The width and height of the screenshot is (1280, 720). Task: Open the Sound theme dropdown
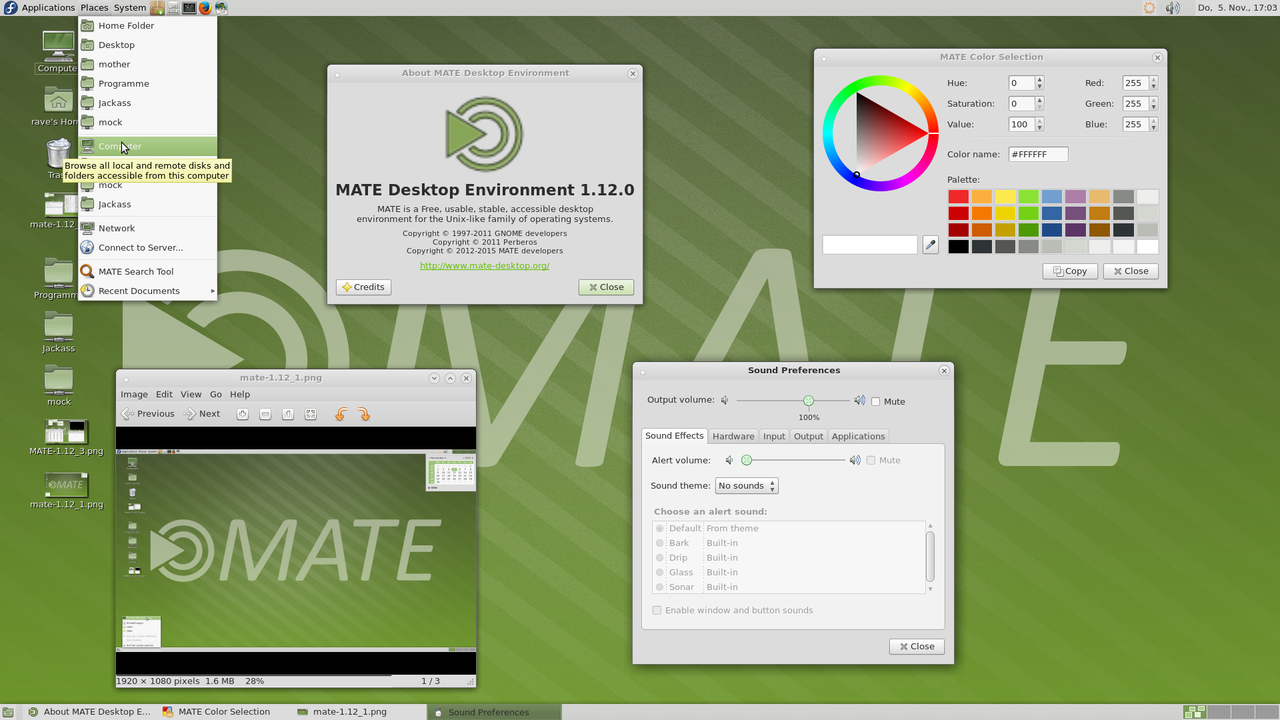[746, 486]
